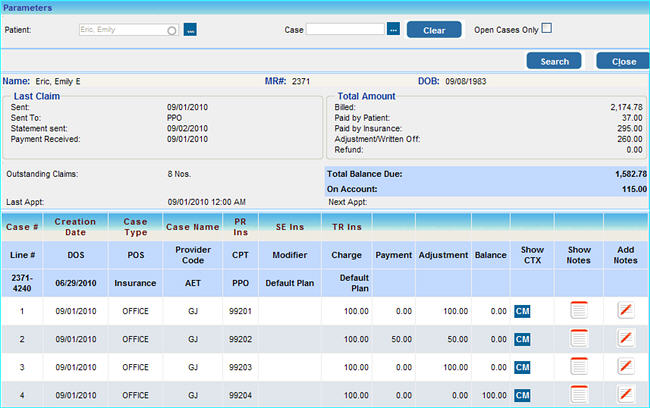Click Provider Code column header
The width and height of the screenshot is (650, 408).
[193, 255]
